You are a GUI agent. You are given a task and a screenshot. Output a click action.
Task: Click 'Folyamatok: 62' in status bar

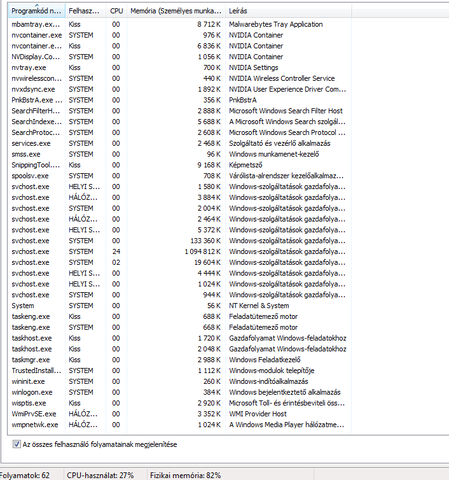point(24,475)
